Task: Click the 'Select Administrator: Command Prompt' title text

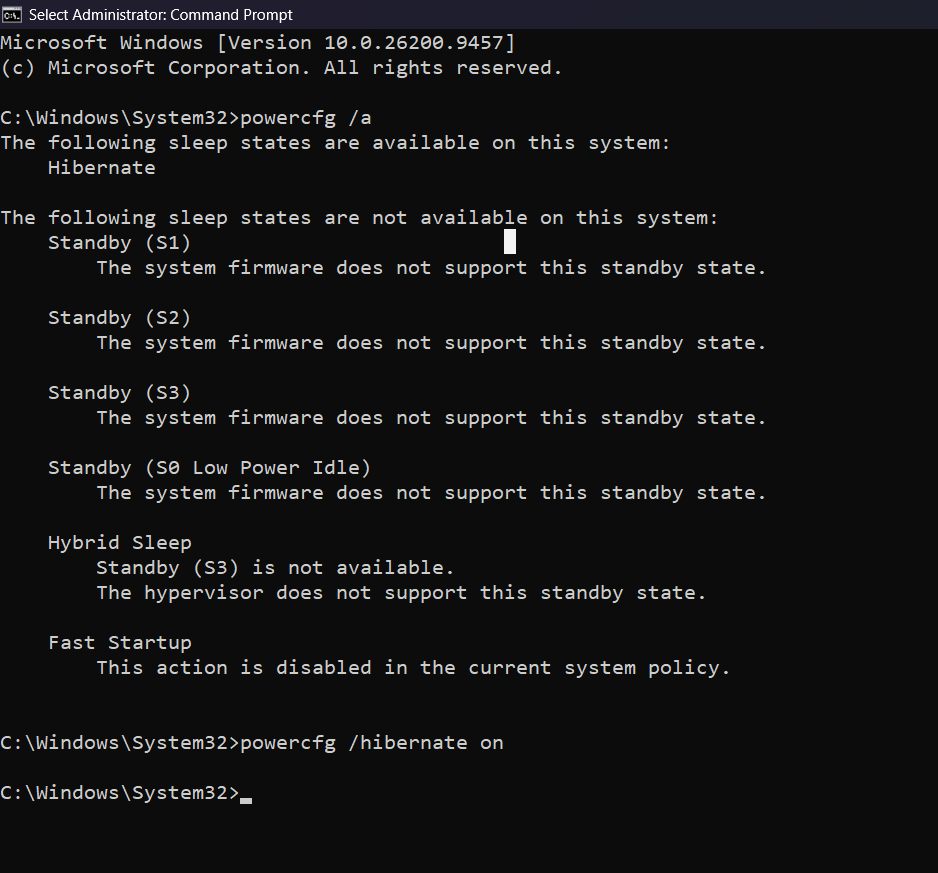Action: (x=160, y=14)
